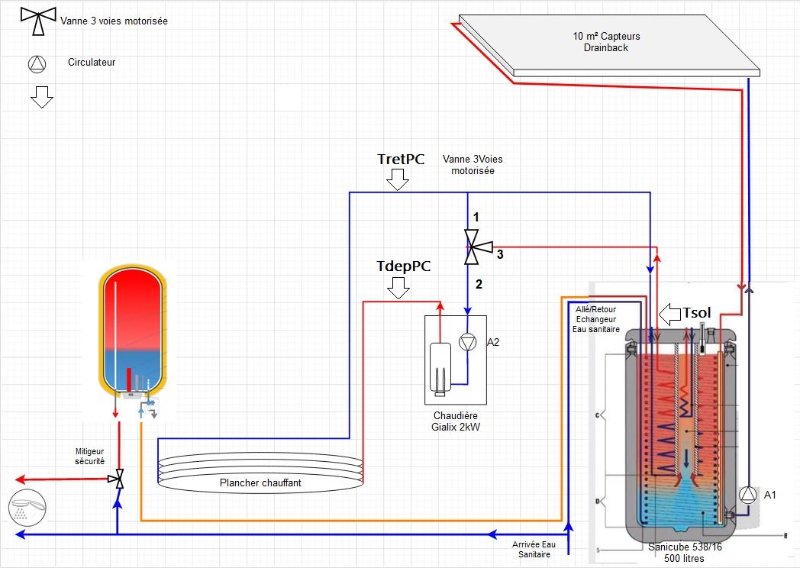Click the "Mitigeur sécurité" label

pyautogui.click(x=90, y=456)
